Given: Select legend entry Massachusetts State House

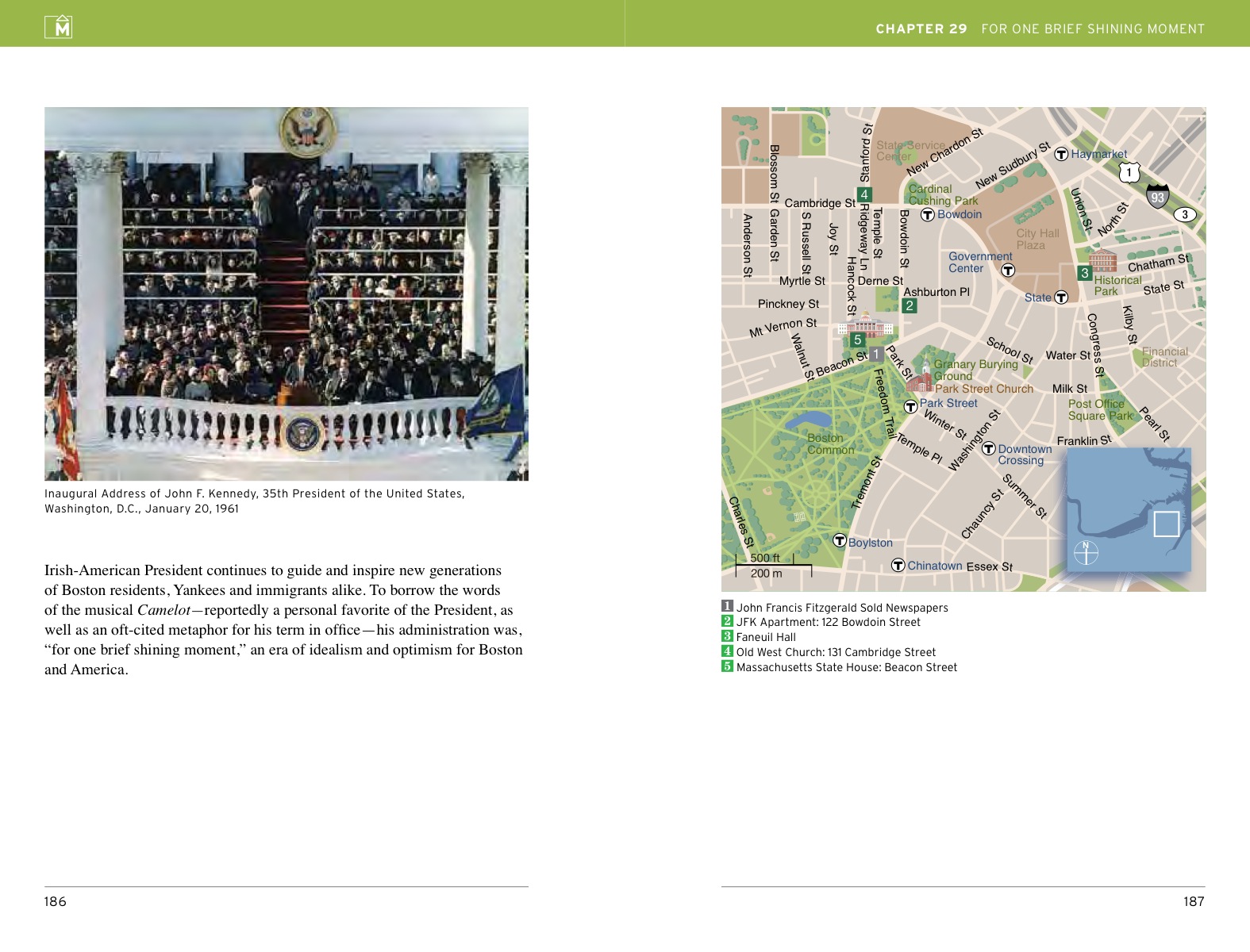Looking at the screenshot, I should 840,667.
